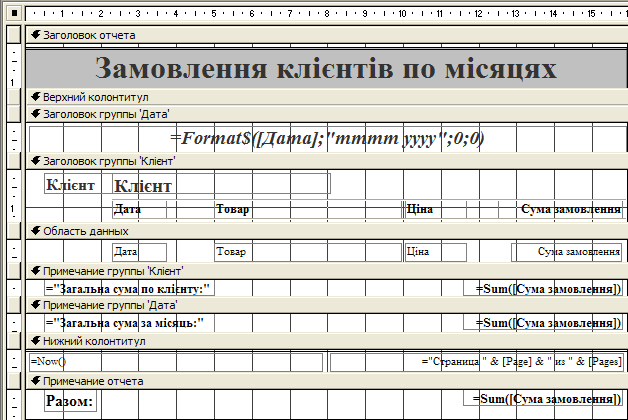Screen dimensions: 628x420
Task: Select the bold 'Дата' column header label
Action: coord(139,209)
